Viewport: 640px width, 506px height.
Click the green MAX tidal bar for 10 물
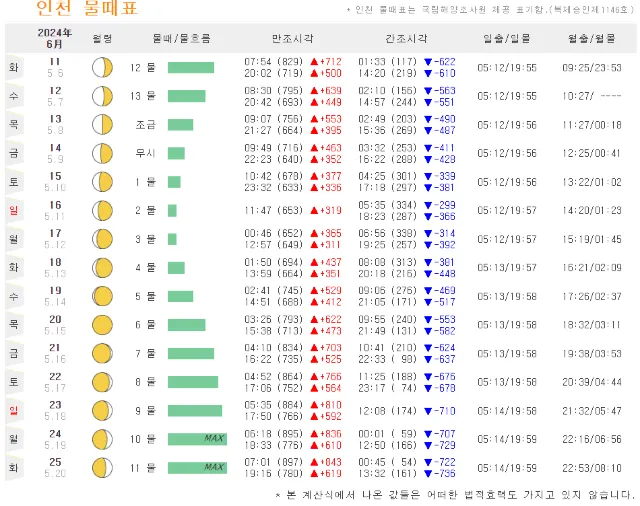(x=197, y=439)
